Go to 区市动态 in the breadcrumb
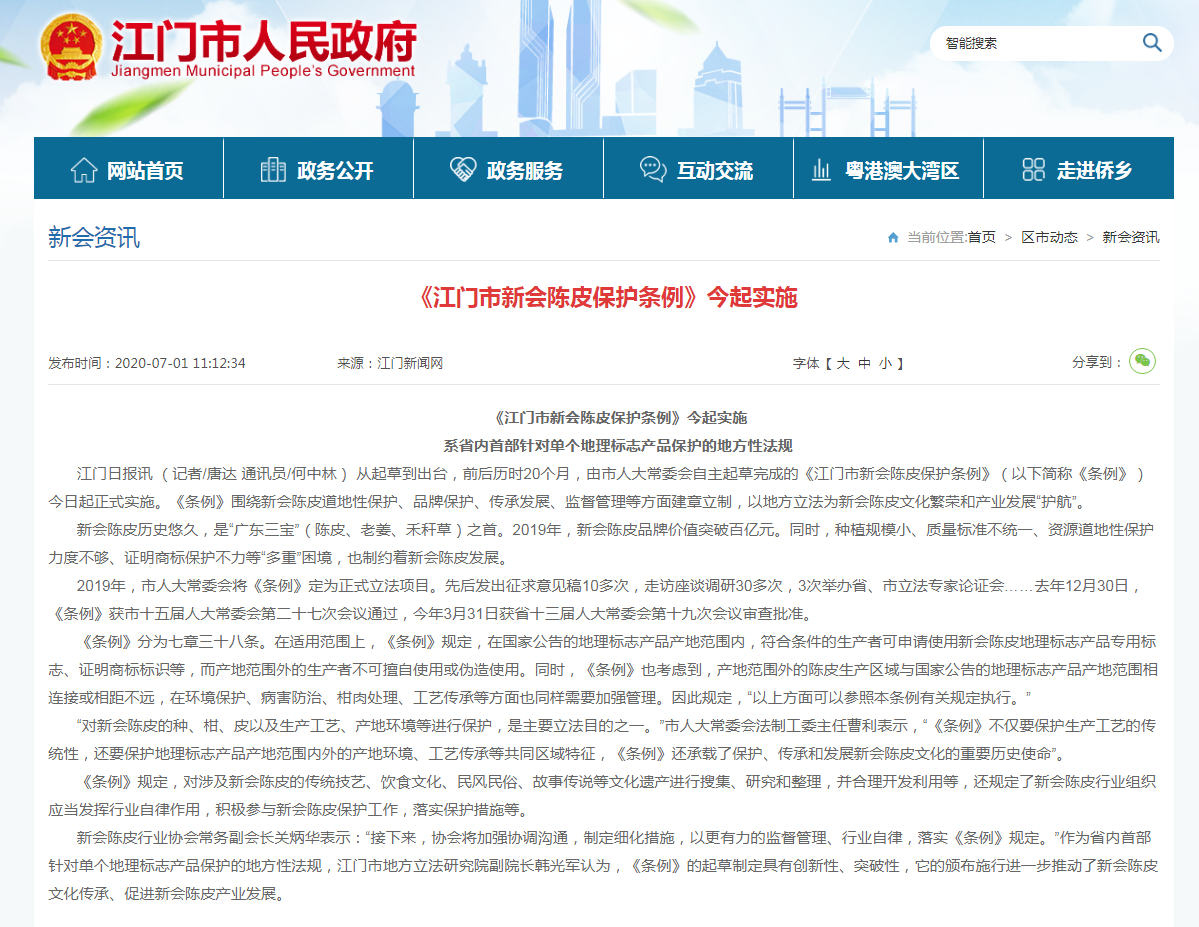Viewport: 1199px width, 927px height. (1049, 238)
